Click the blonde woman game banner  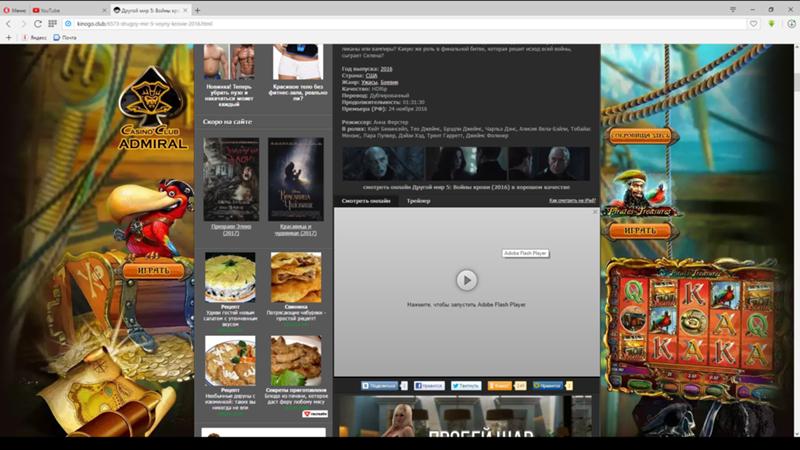coord(465,416)
